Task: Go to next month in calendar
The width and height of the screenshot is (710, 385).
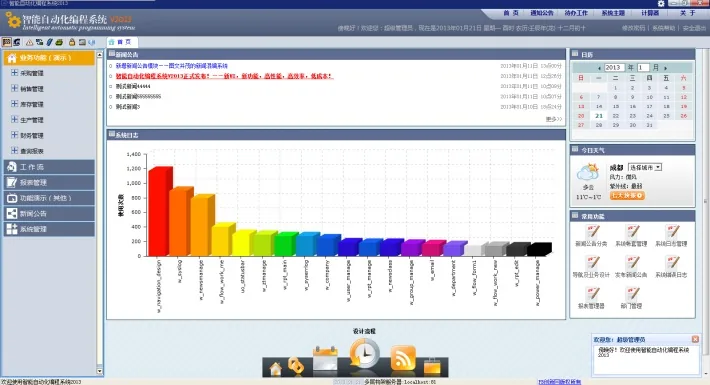Action: [x=666, y=68]
